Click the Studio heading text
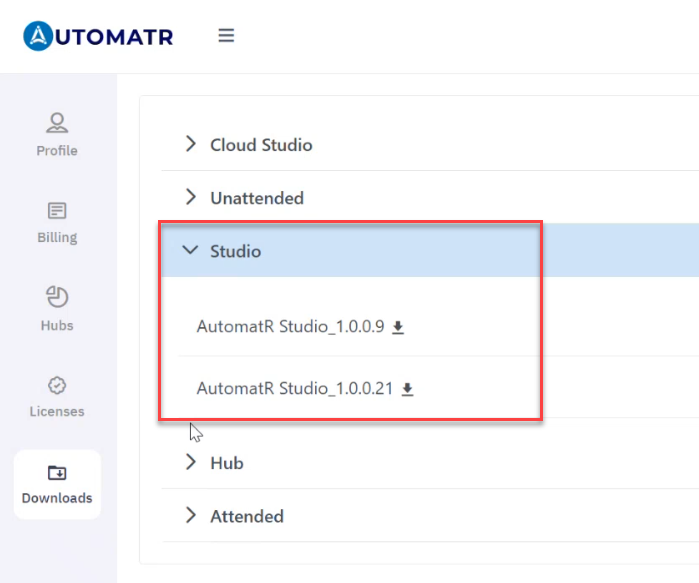This screenshot has height=583, width=699. pyautogui.click(x=235, y=251)
